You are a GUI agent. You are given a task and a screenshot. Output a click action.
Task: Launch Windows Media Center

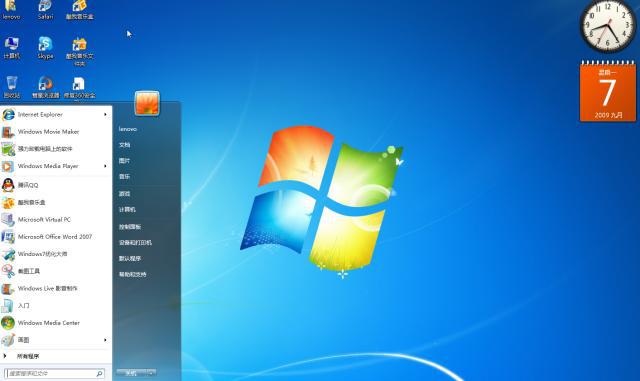pyautogui.click(x=56, y=323)
